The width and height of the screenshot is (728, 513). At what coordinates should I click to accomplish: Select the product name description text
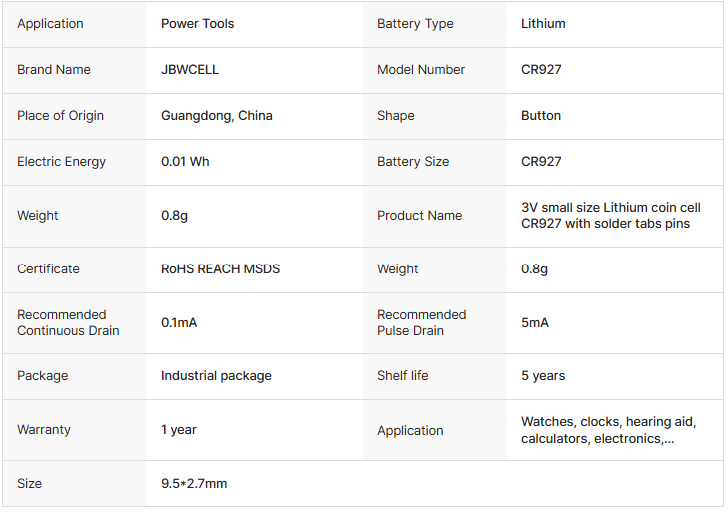610,216
